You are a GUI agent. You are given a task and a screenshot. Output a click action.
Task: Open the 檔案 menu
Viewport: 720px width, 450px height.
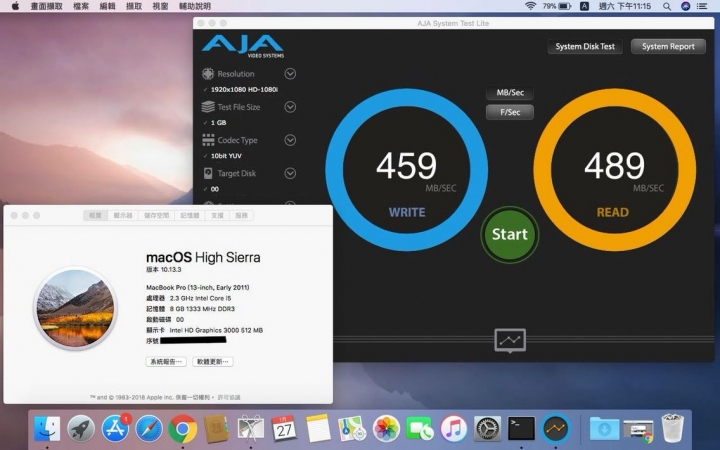pos(81,6)
